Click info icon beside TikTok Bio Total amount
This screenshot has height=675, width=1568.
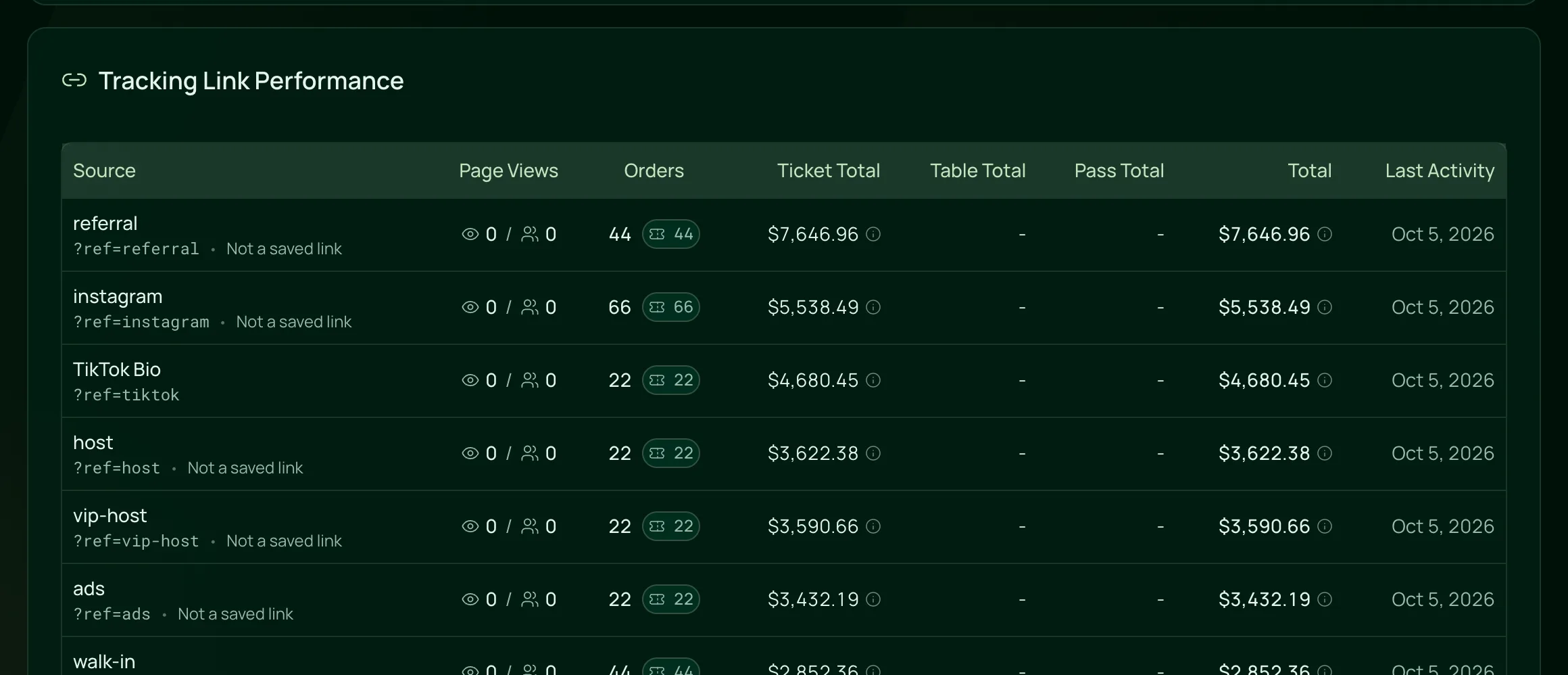(x=1325, y=380)
